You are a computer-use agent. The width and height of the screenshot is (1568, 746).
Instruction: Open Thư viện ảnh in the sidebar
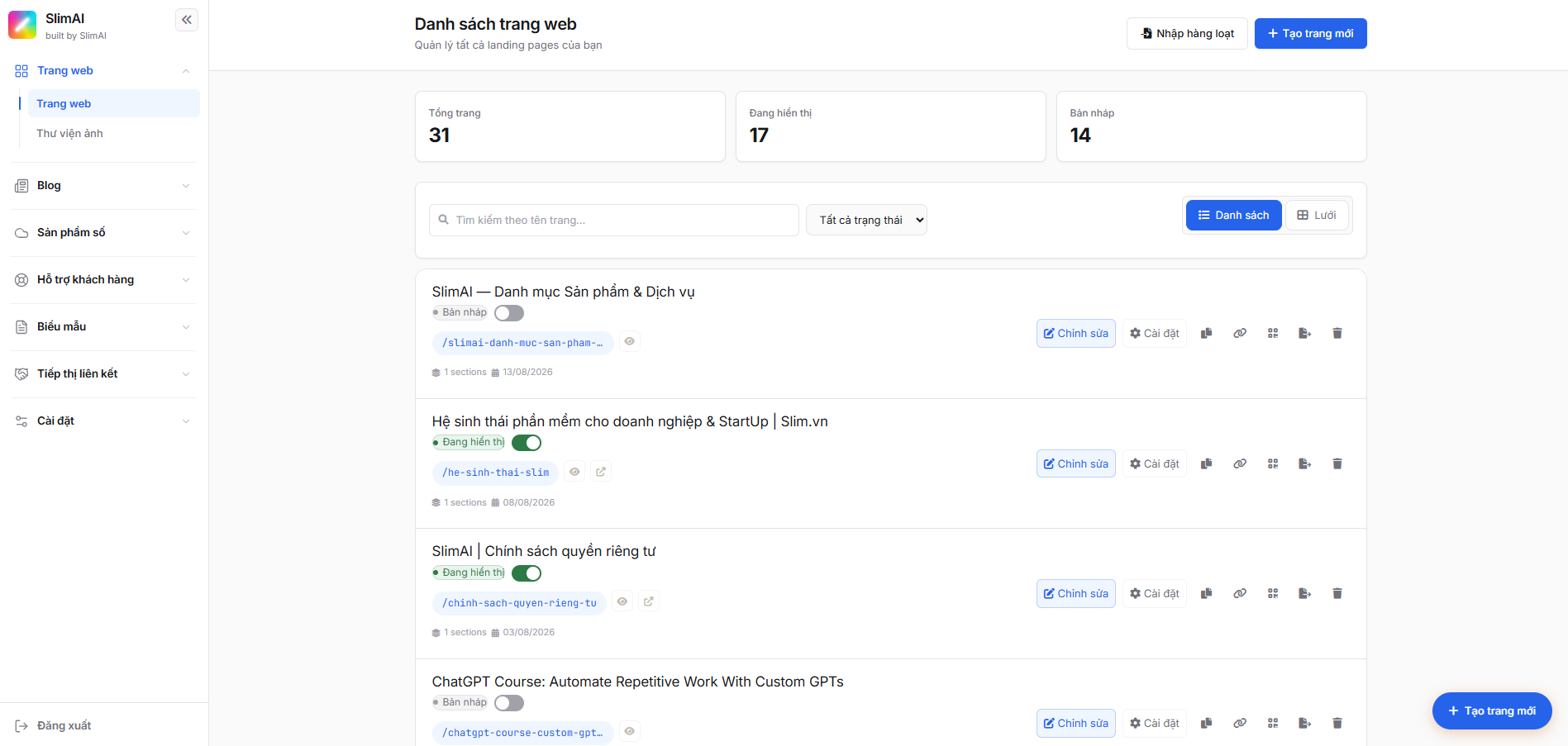114,133
